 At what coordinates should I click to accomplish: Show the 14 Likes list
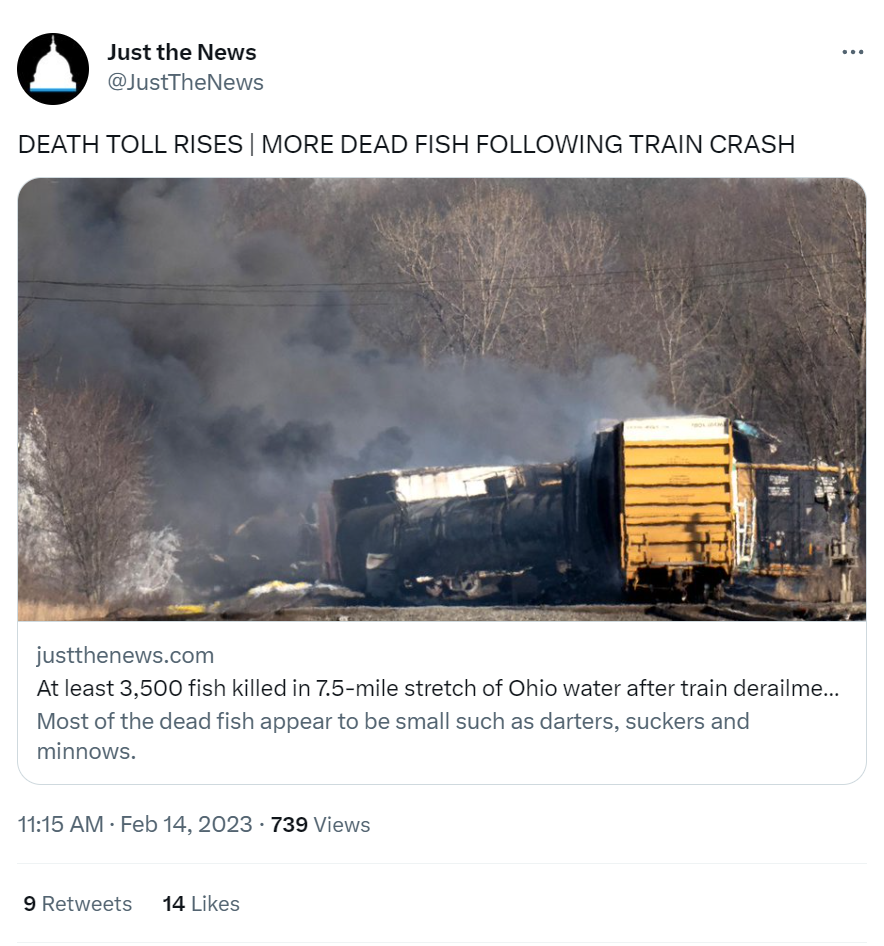[201, 904]
